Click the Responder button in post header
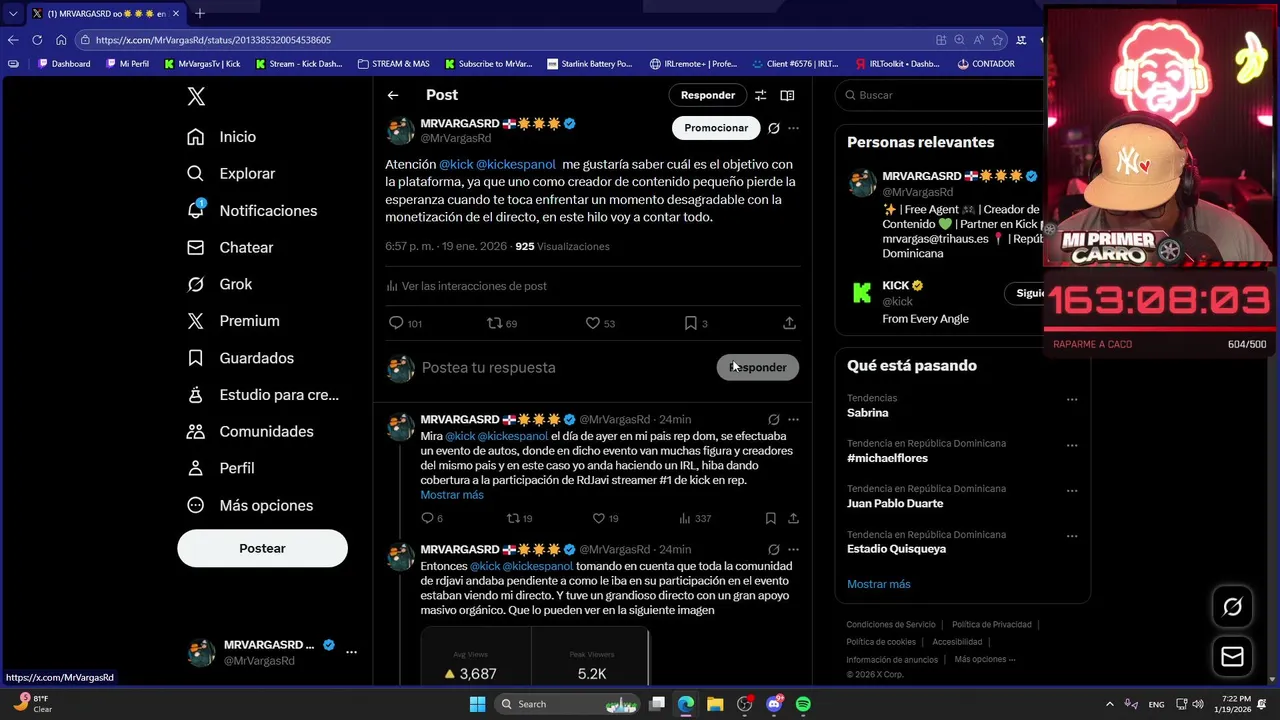 click(707, 95)
